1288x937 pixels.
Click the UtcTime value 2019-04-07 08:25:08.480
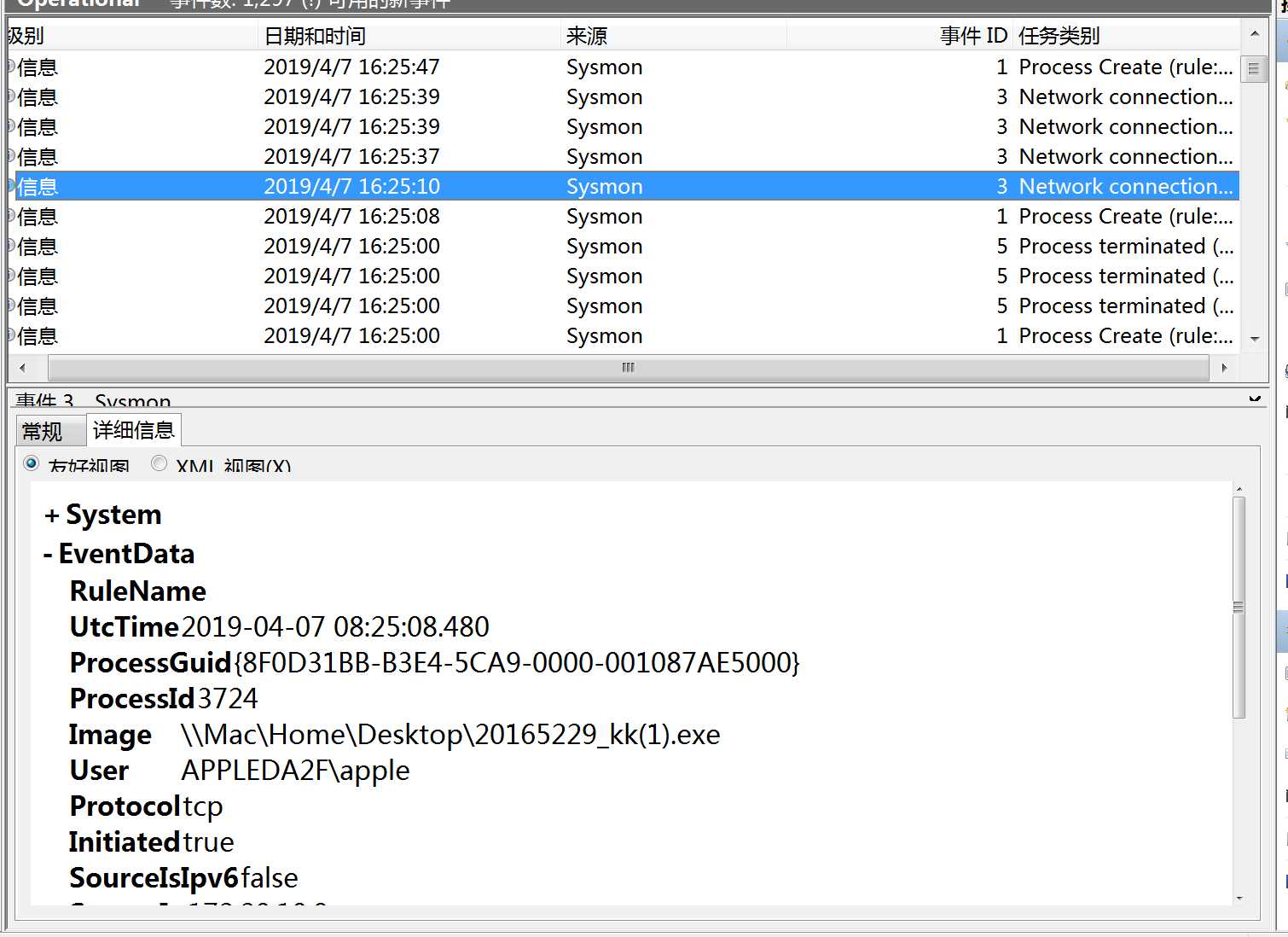click(335, 627)
